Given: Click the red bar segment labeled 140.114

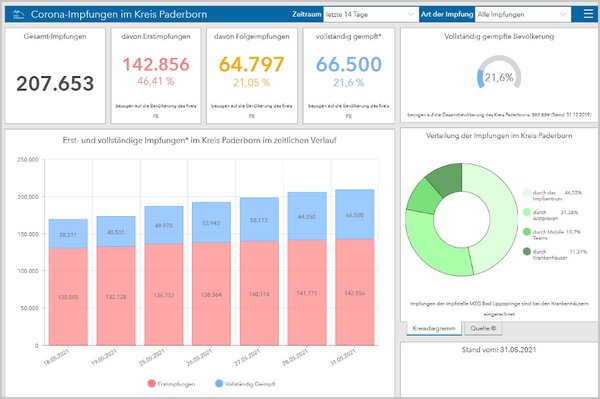Looking at the screenshot, I should point(259,293).
